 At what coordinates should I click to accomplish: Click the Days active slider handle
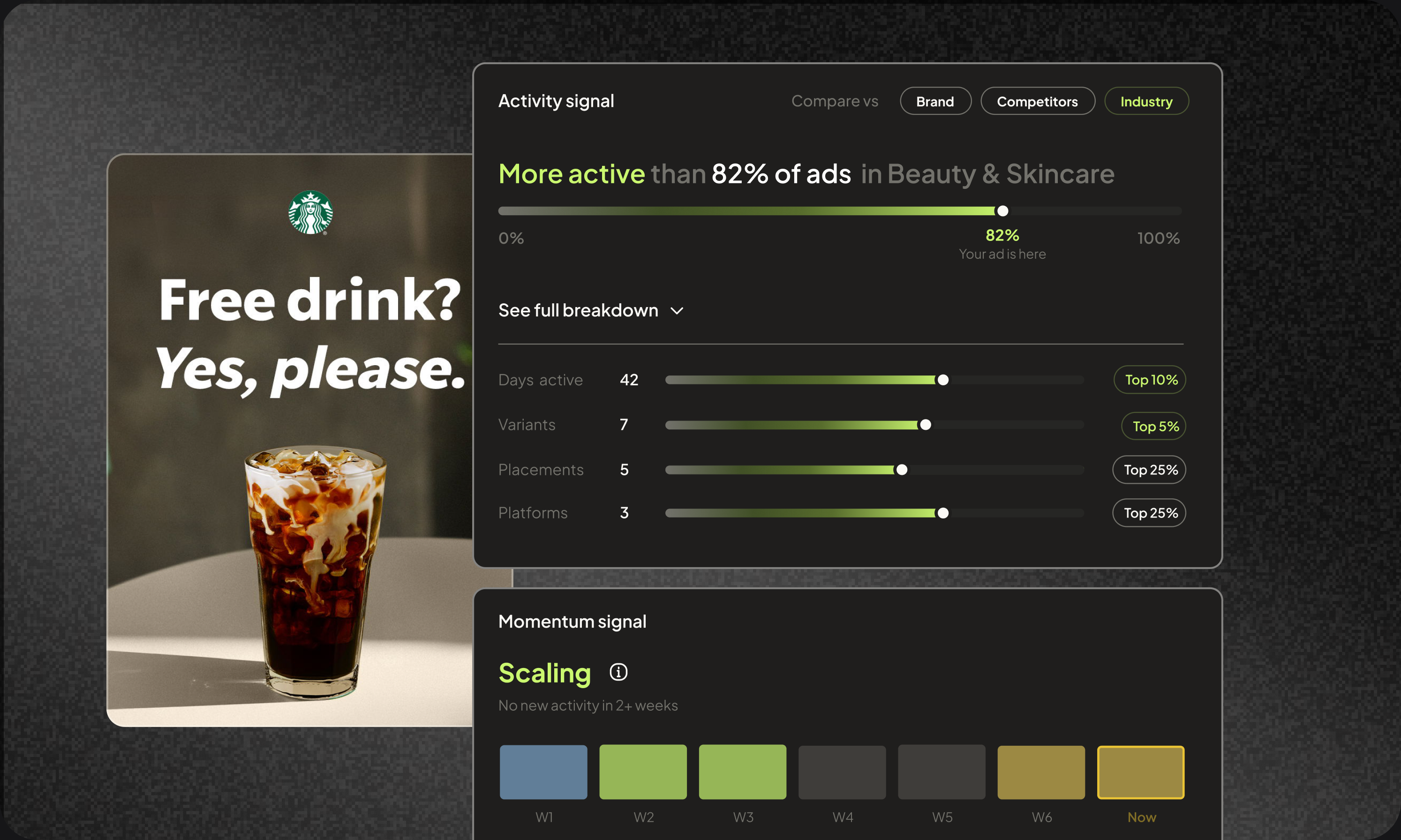(942, 380)
